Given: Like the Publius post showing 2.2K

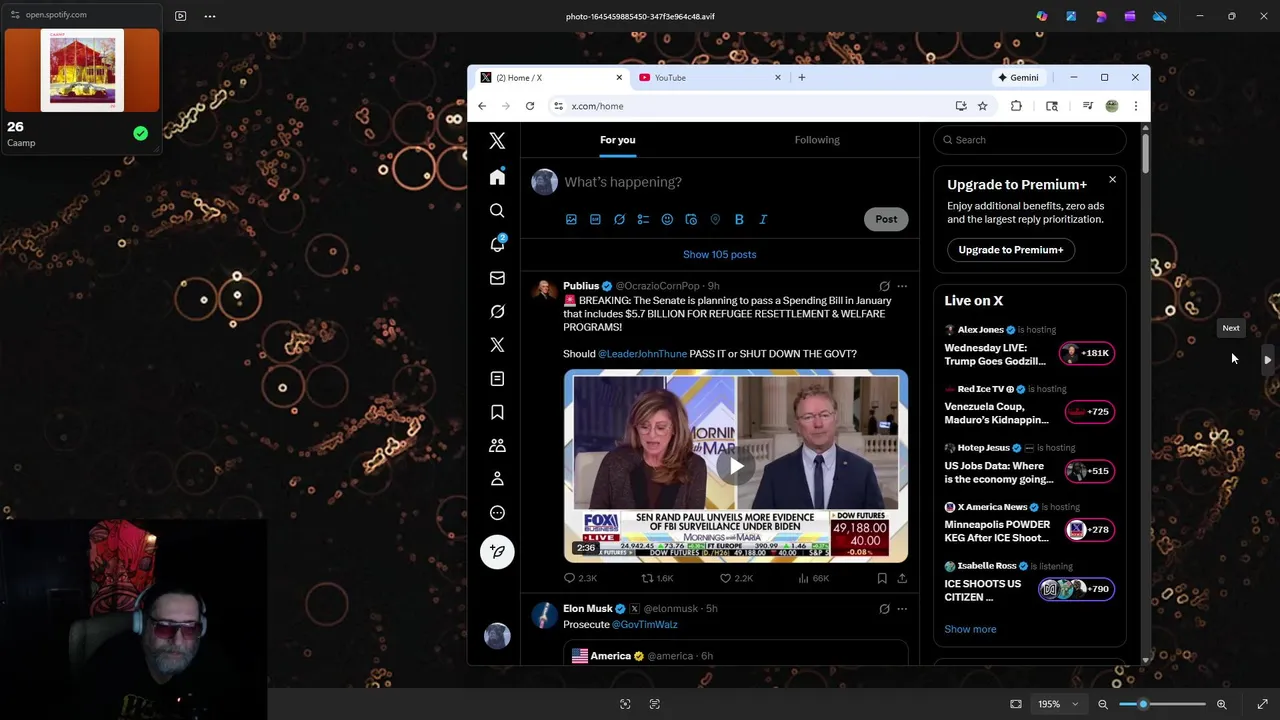Looking at the screenshot, I should [736, 578].
